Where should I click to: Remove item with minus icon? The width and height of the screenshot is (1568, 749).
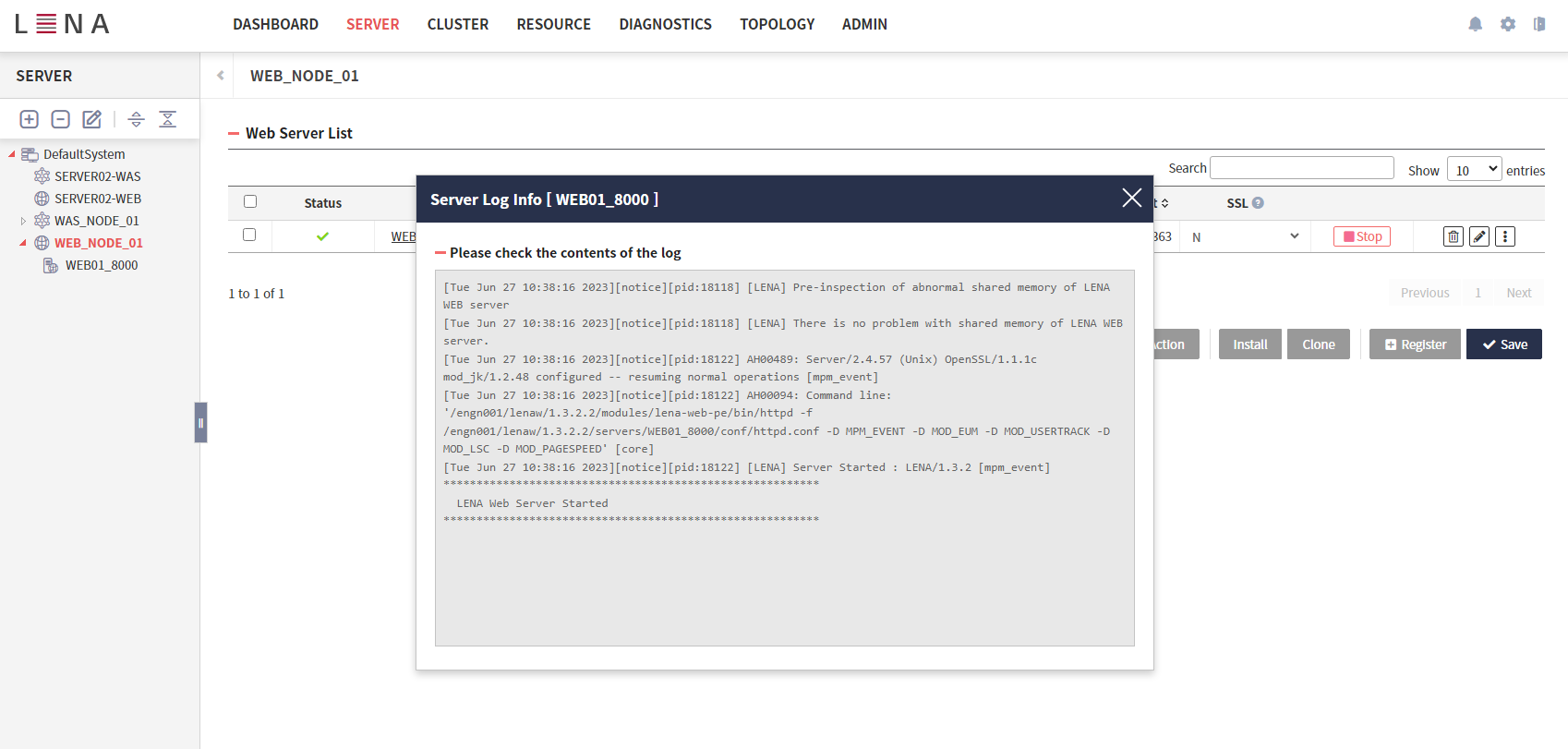[61, 119]
